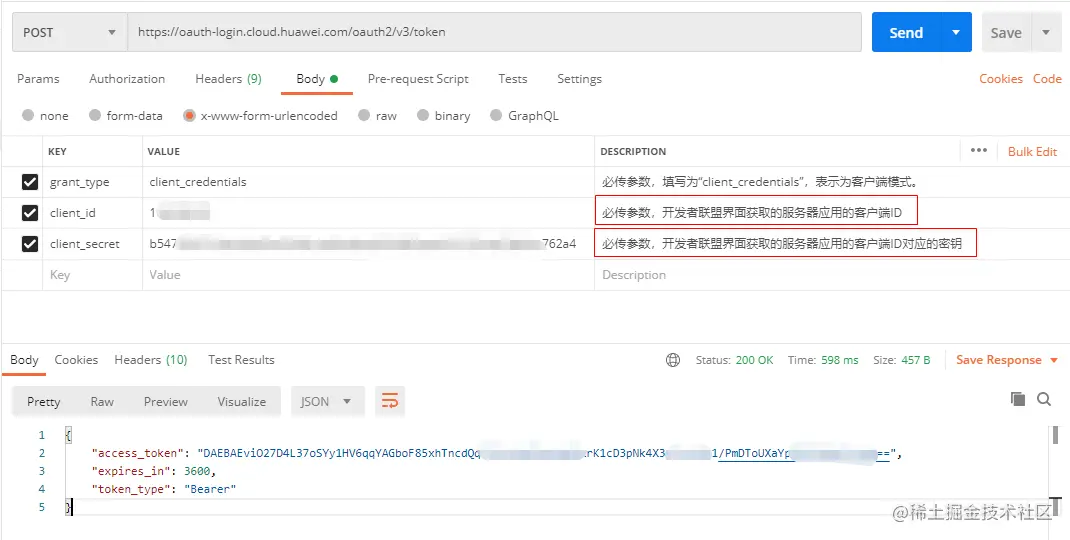Copy the response using the copy icon
This screenshot has width=1070, height=540.
click(x=1018, y=399)
